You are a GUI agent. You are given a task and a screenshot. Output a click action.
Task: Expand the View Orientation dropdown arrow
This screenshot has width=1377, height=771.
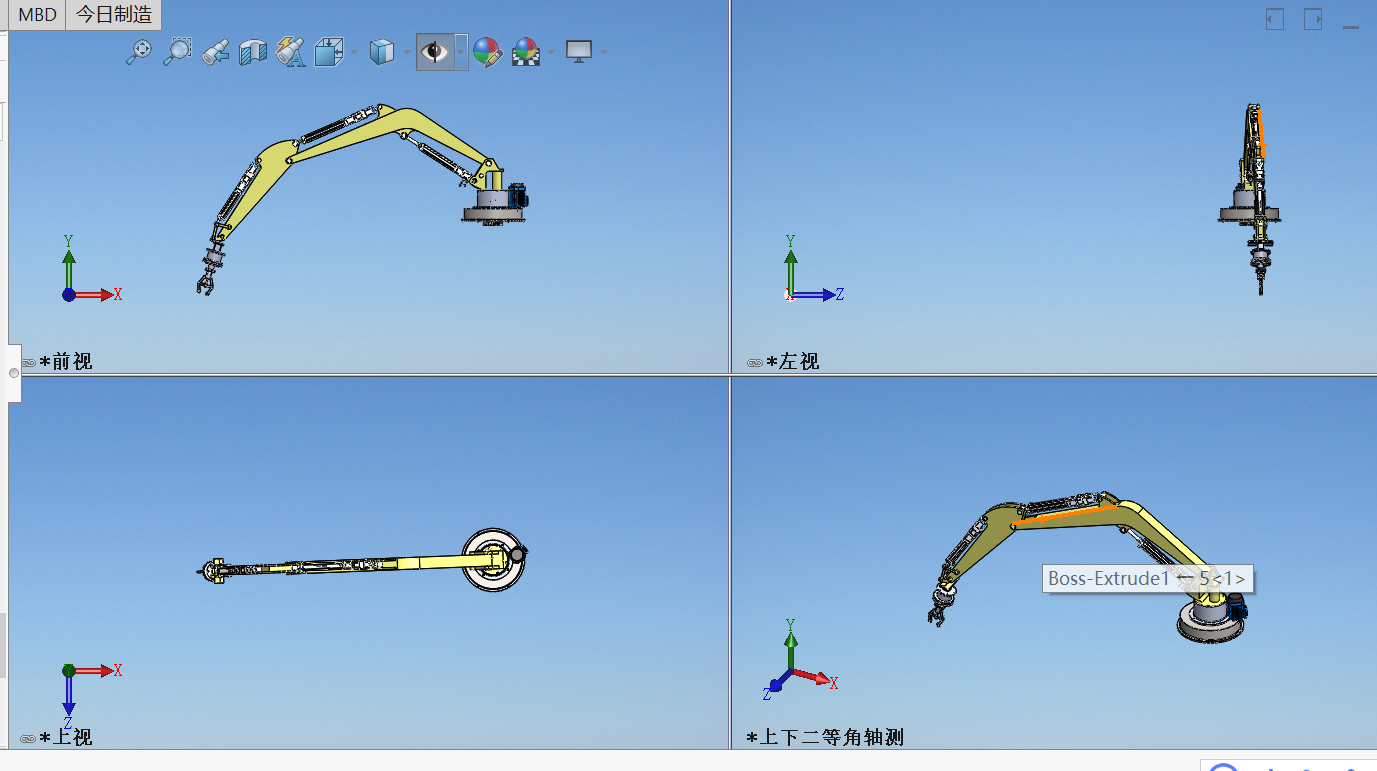[355, 52]
